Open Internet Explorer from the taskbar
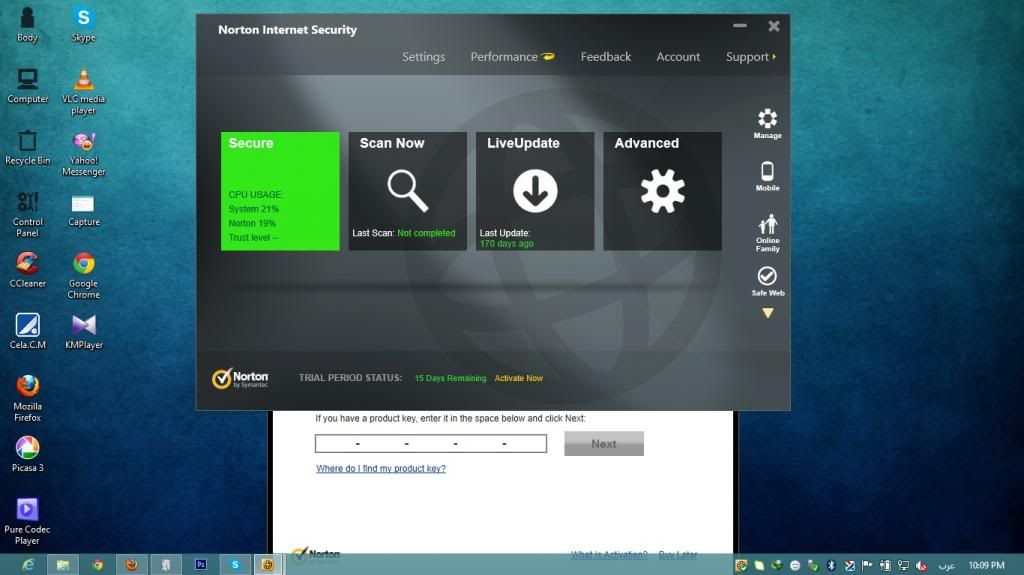The height and width of the screenshot is (575, 1024). (28, 565)
